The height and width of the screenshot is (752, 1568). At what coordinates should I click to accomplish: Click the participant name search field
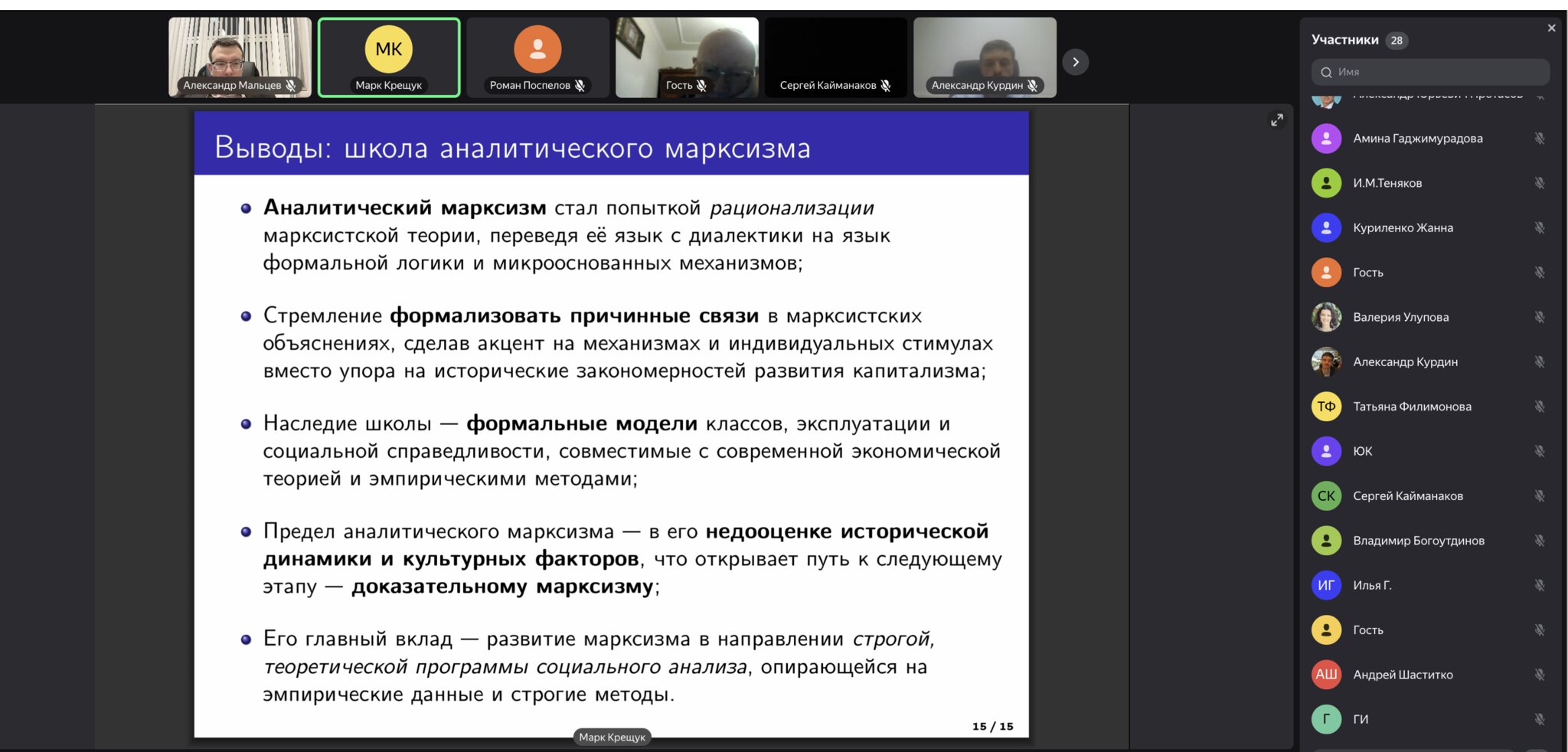pyautogui.click(x=1430, y=72)
